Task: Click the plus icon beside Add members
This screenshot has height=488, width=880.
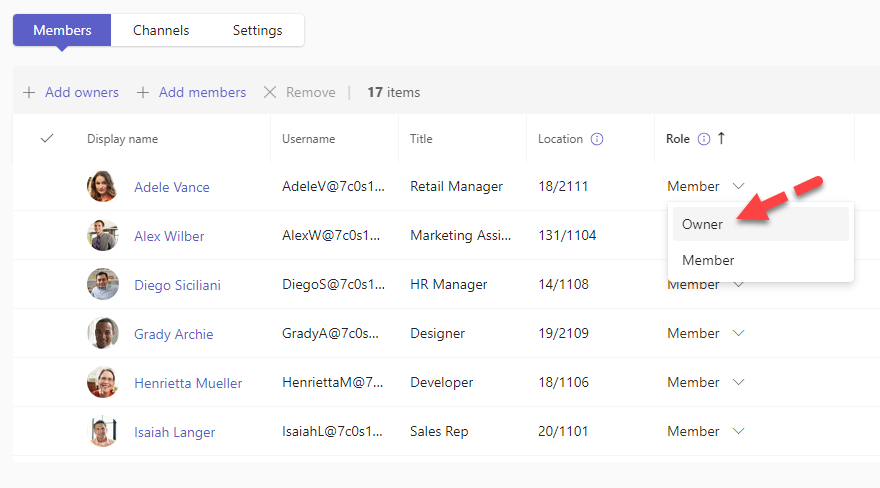Action: click(x=143, y=92)
